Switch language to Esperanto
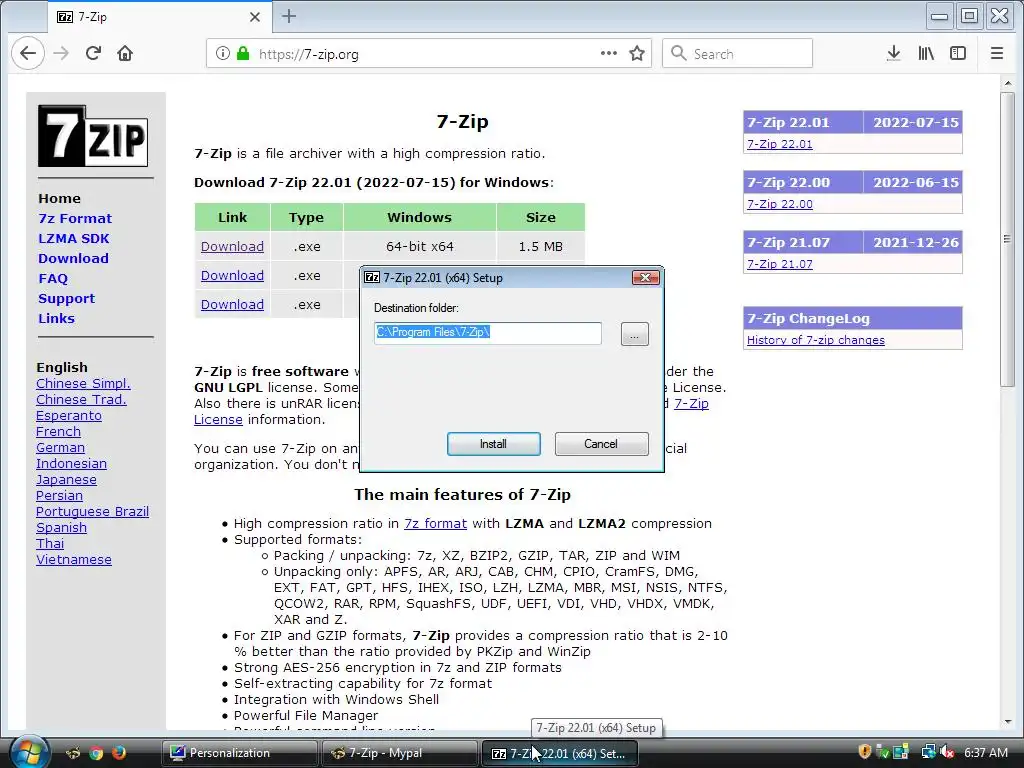The image size is (1024, 768). click(69, 416)
